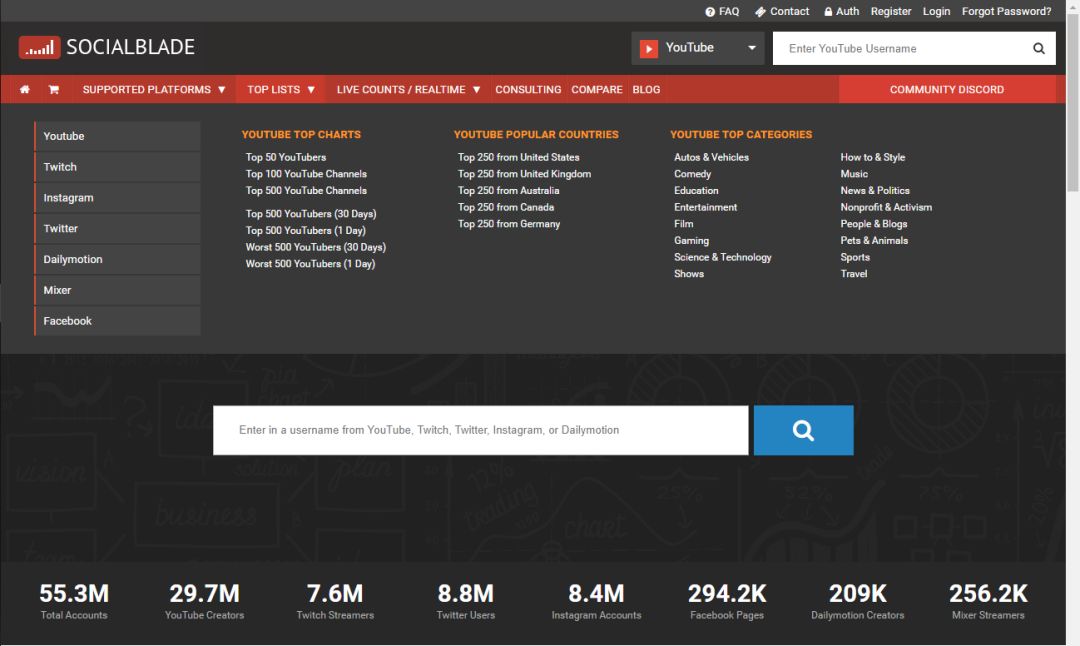1080x646 pixels.
Task: Open the Comedy category
Action: point(692,174)
